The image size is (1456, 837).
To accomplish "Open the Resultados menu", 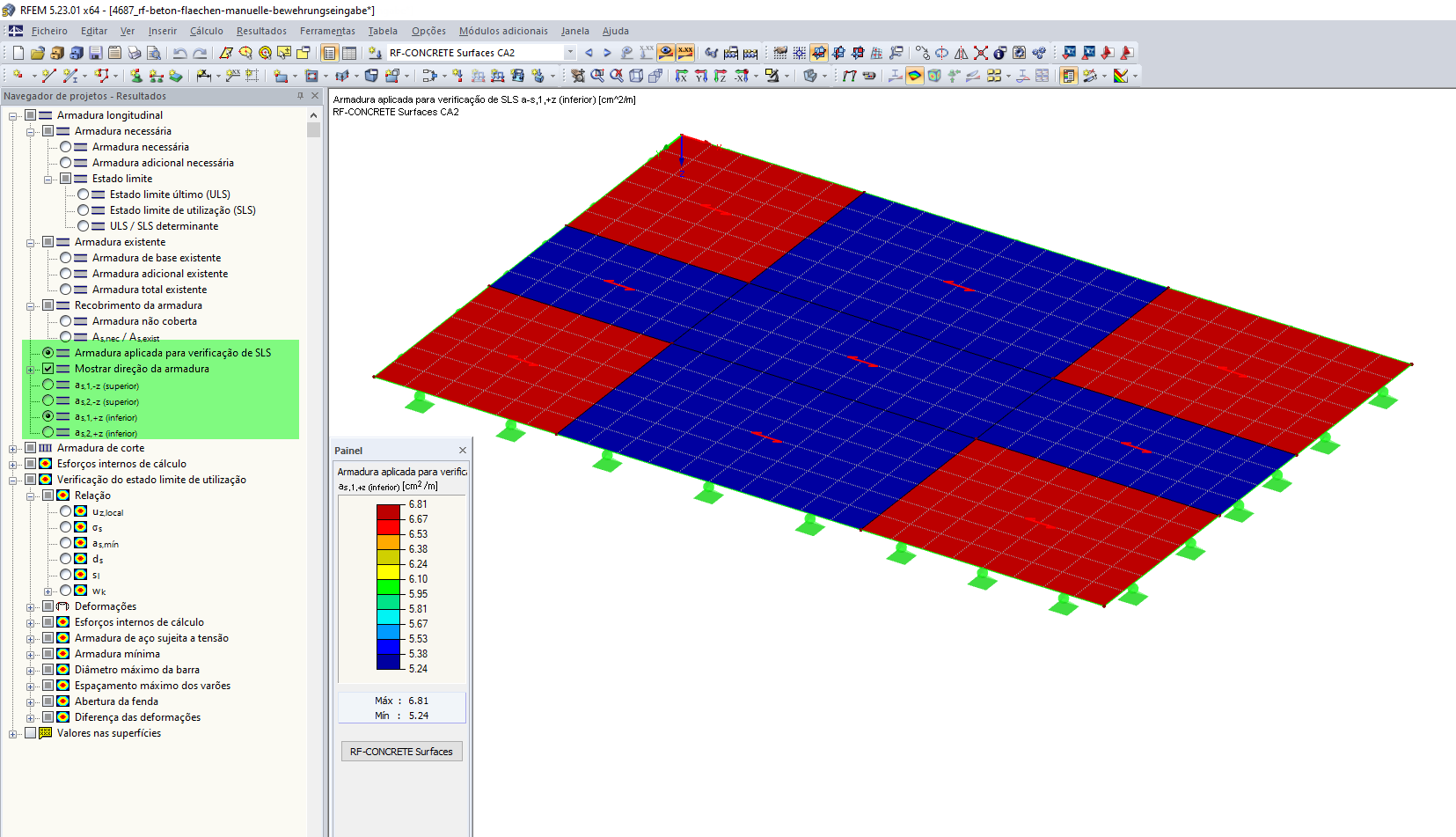I will coord(261,31).
